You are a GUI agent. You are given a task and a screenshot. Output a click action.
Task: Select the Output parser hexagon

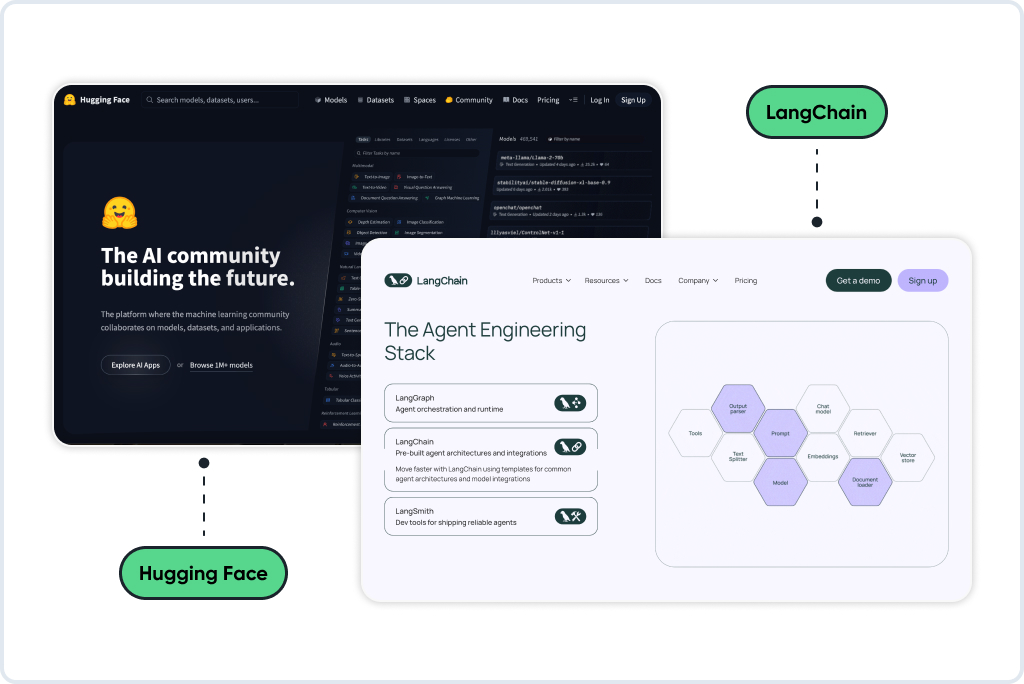coord(738,409)
